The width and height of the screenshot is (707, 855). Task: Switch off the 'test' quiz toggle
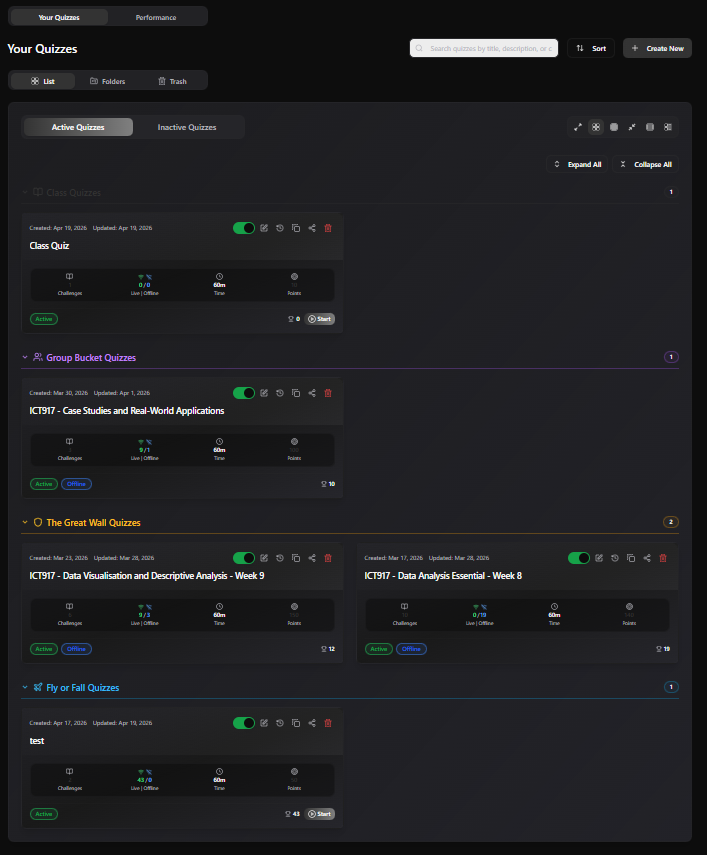[x=244, y=723]
